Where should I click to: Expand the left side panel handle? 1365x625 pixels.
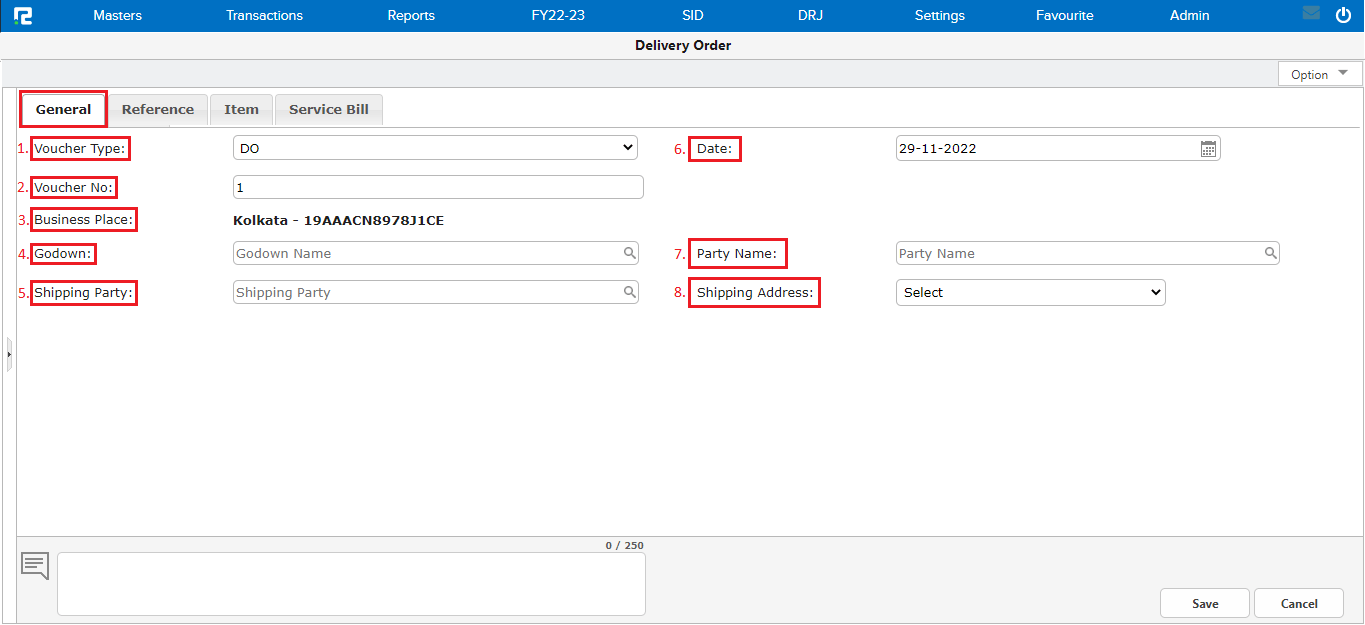pyautogui.click(x=9, y=354)
